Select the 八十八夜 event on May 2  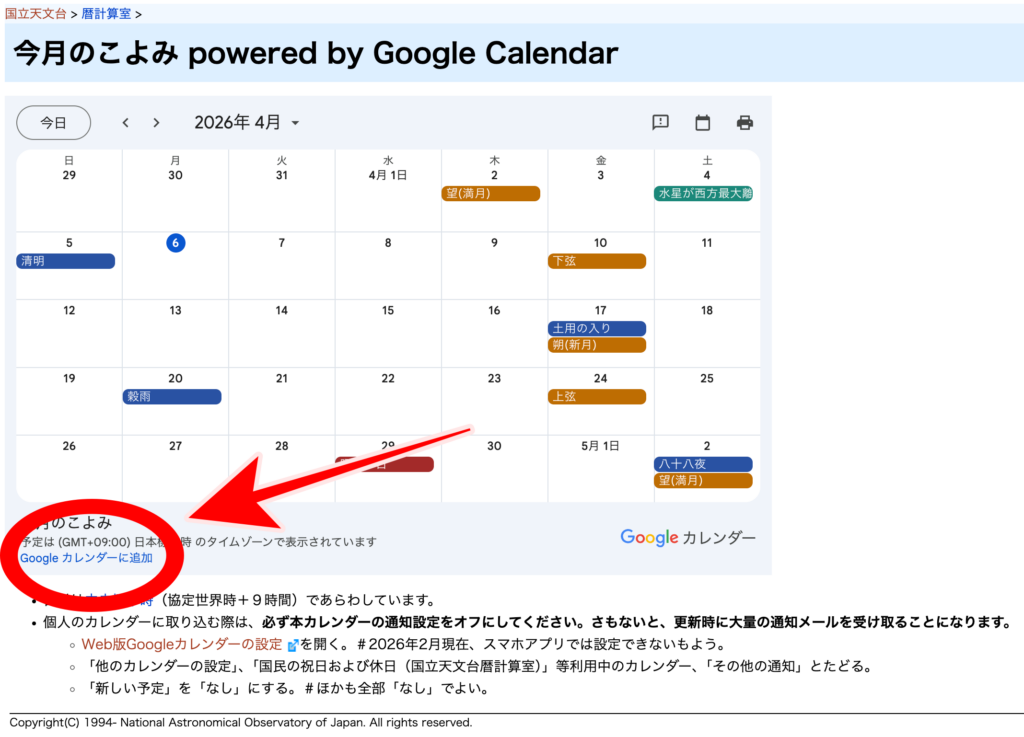point(703,464)
